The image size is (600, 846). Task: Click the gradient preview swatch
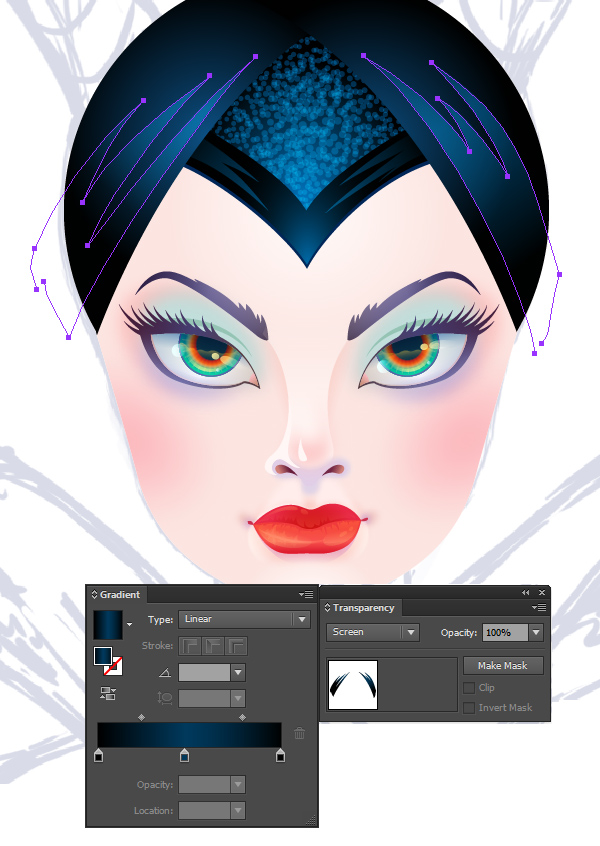[108, 625]
